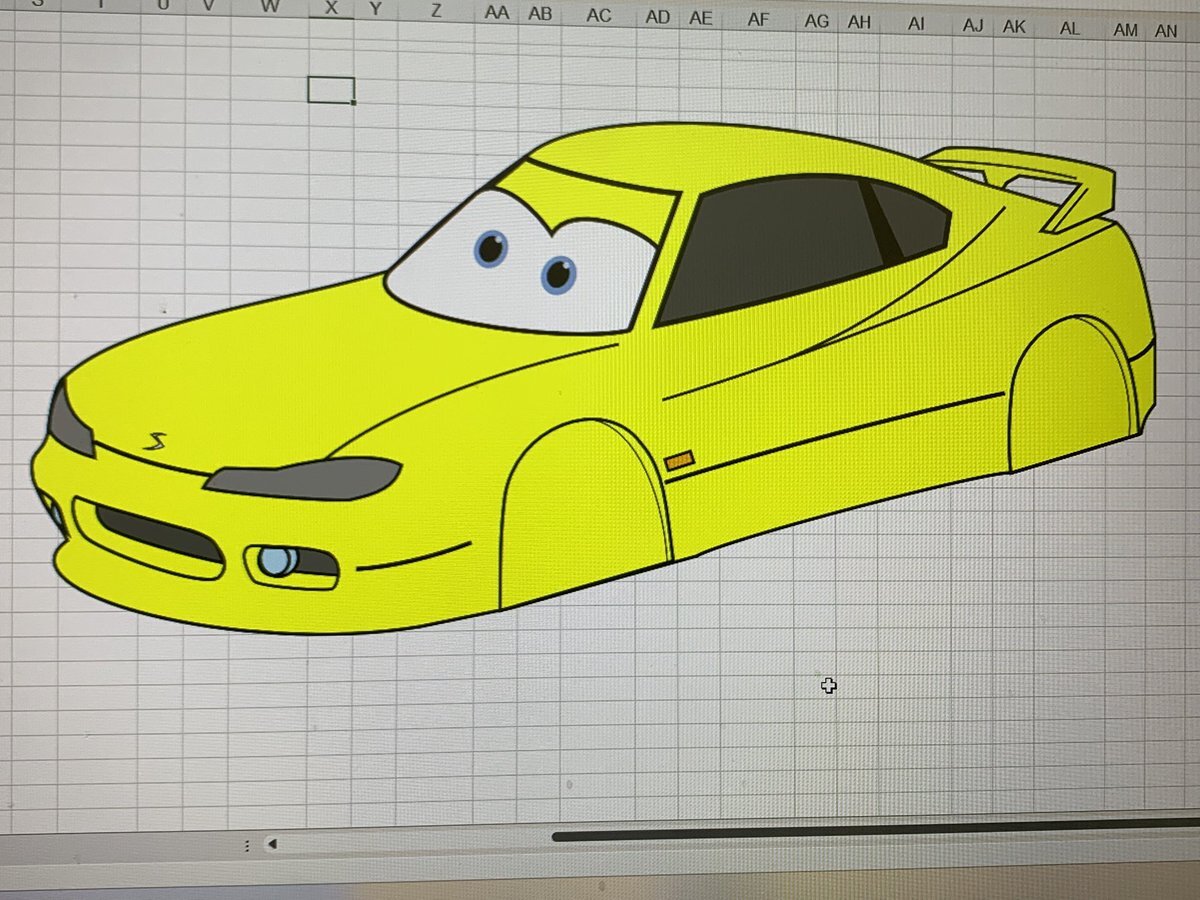Viewport: 1200px width, 900px height.
Task: Select the front wheel arch shape
Action: 583,515
